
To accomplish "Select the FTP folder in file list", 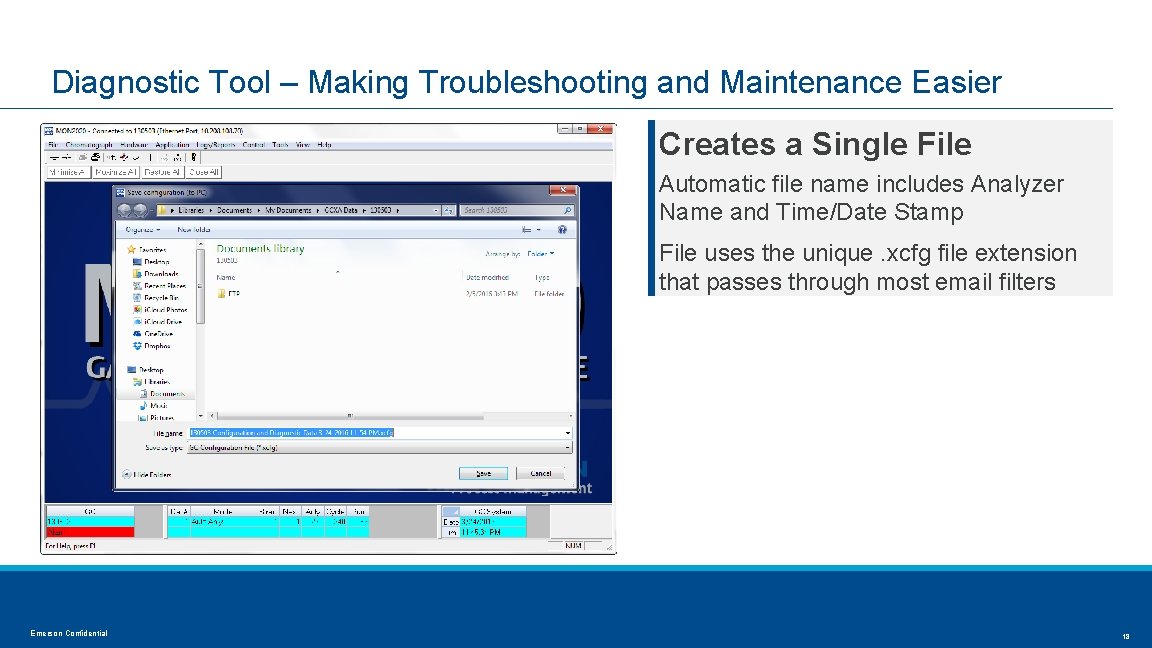I will tap(228, 294).
